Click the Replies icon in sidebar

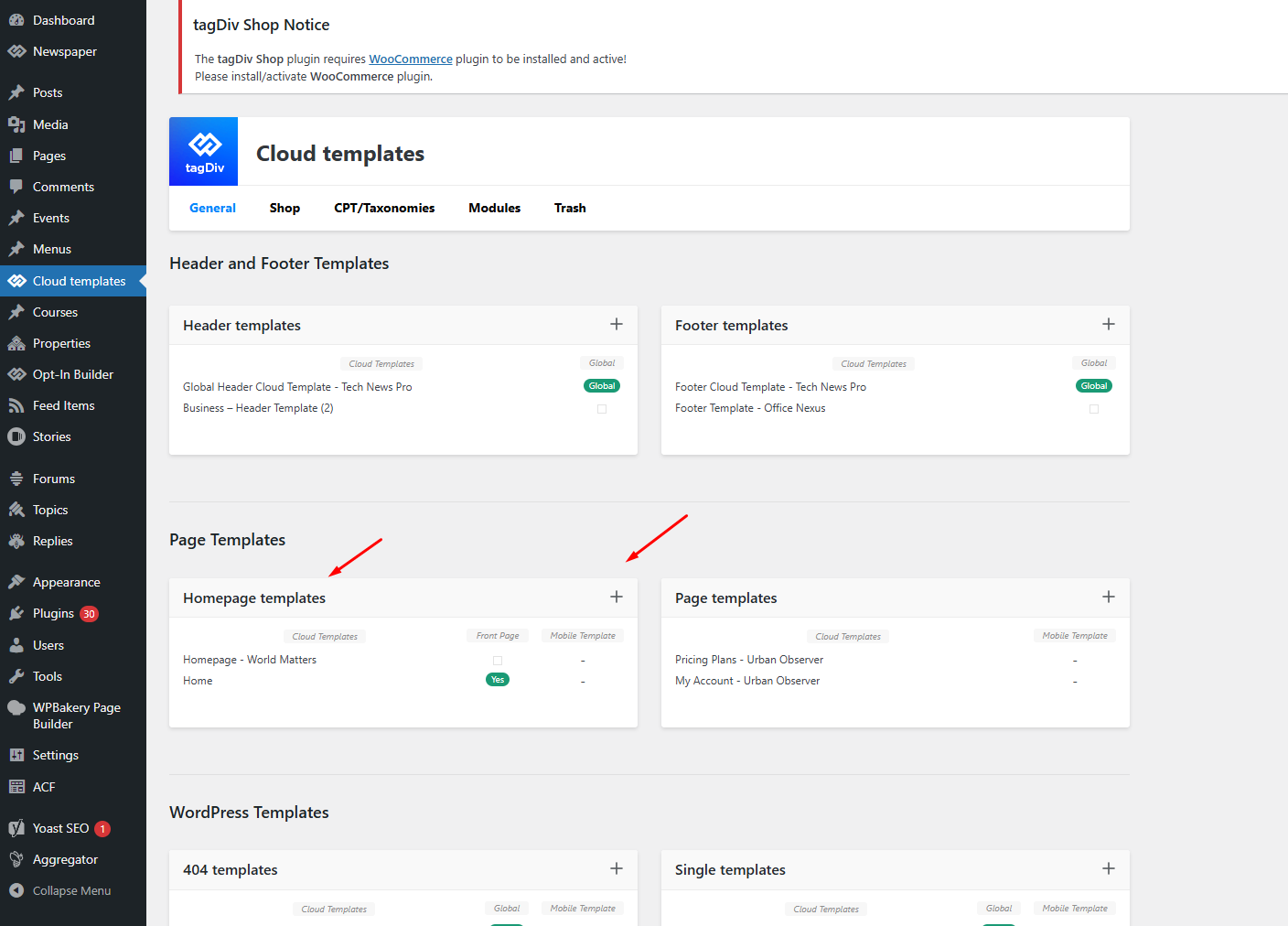coord(16,541)
